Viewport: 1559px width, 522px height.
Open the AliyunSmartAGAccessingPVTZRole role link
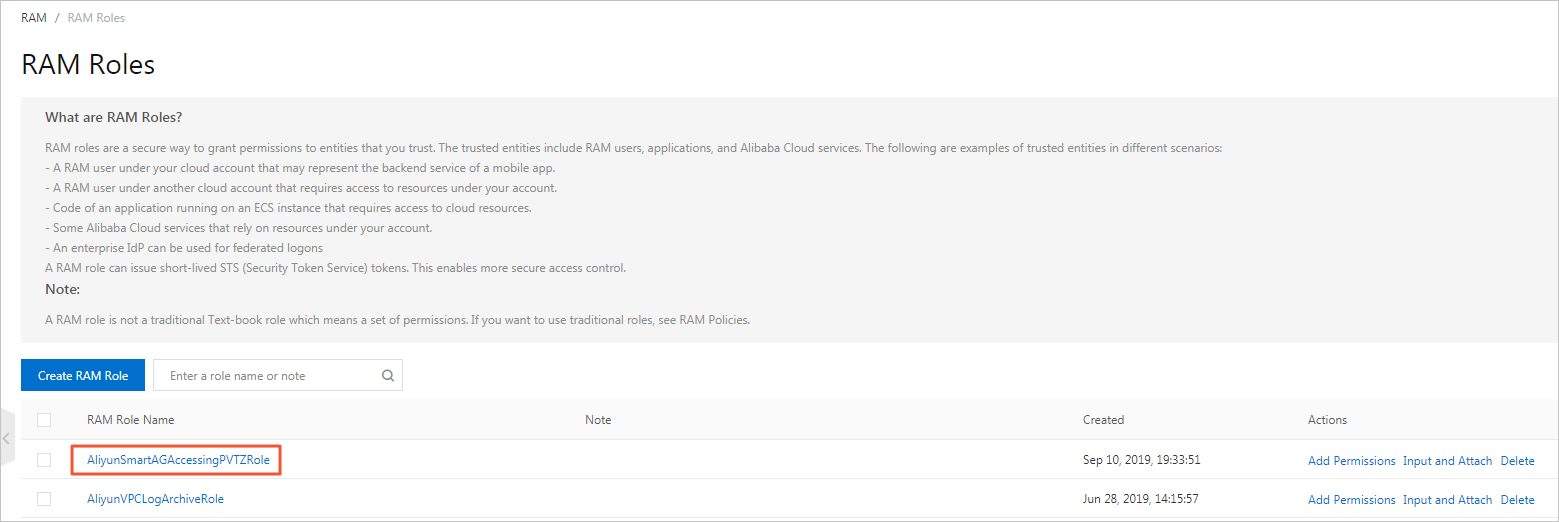point(178,460)
